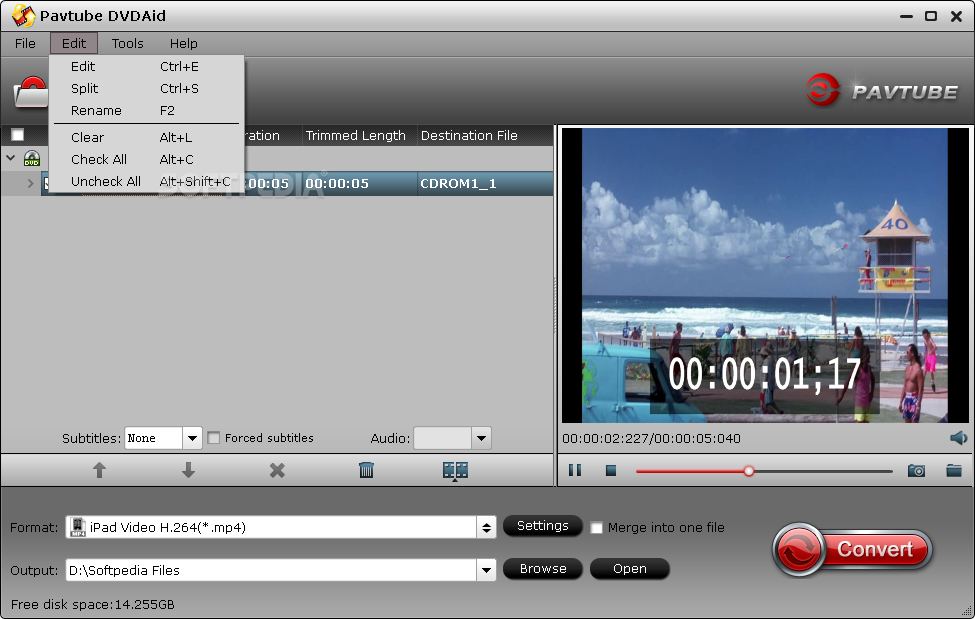Open the Format selection dropdown

click(486, 528)
